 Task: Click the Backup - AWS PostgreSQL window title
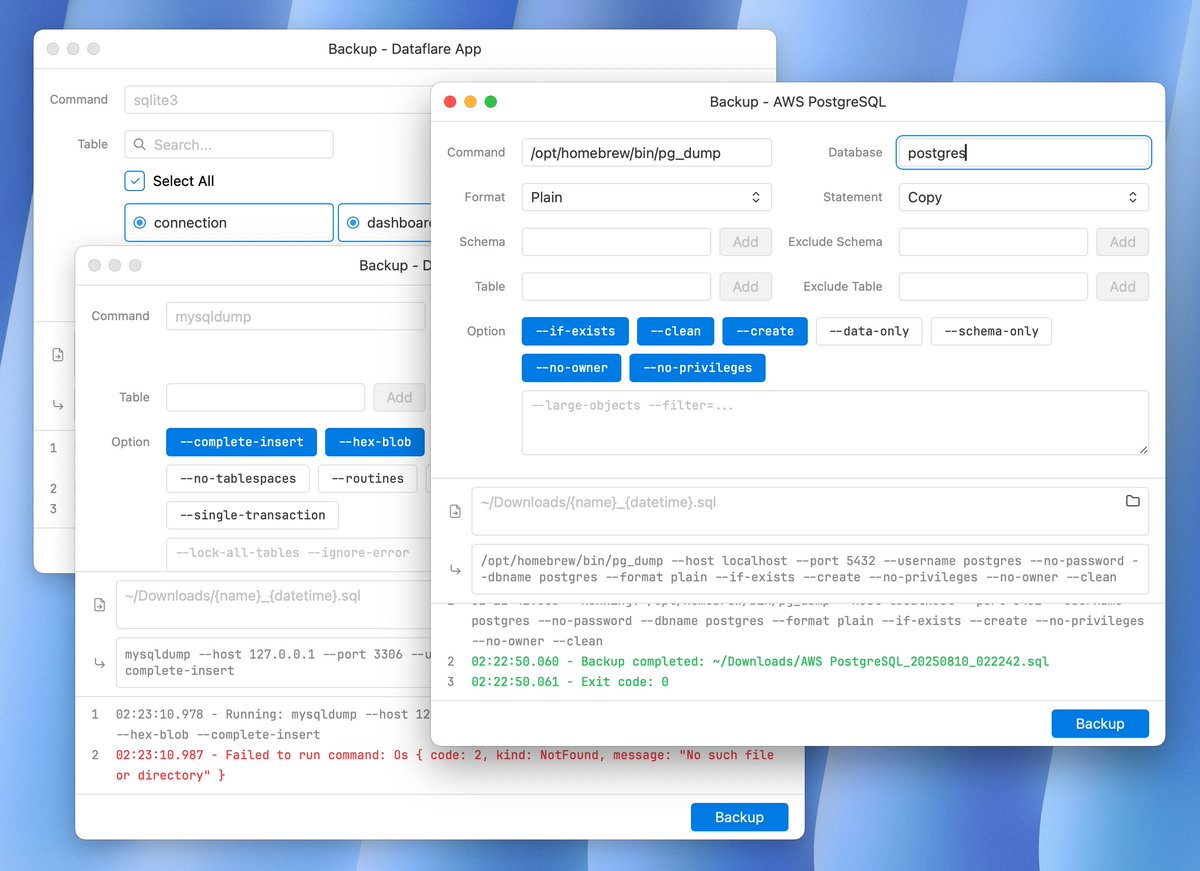(798, 102)
